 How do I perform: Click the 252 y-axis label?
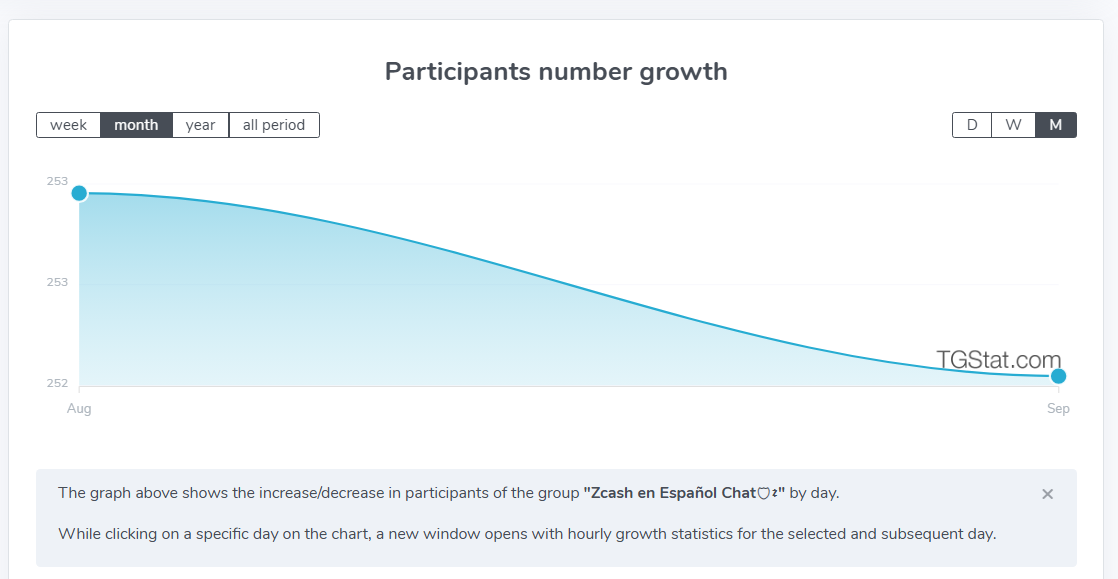57,383
